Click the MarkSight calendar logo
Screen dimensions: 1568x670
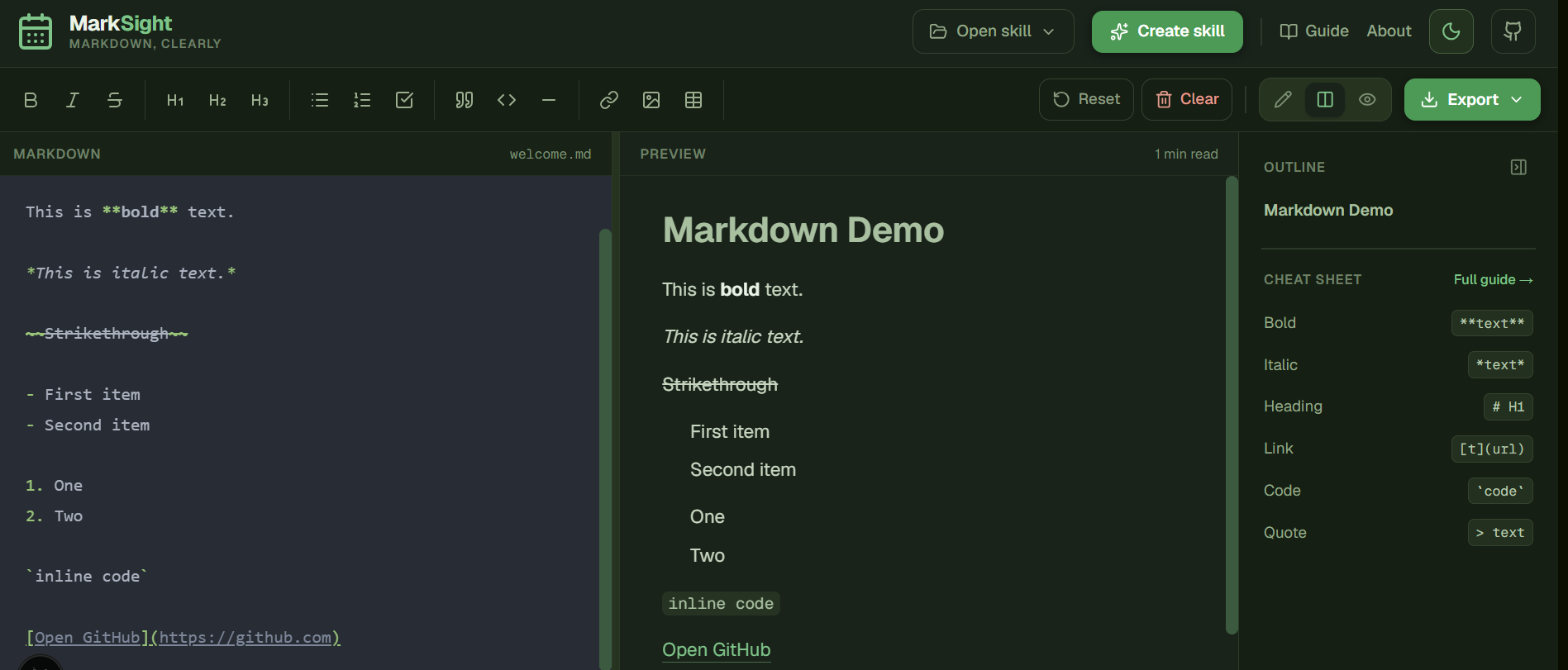pos(36,31)
